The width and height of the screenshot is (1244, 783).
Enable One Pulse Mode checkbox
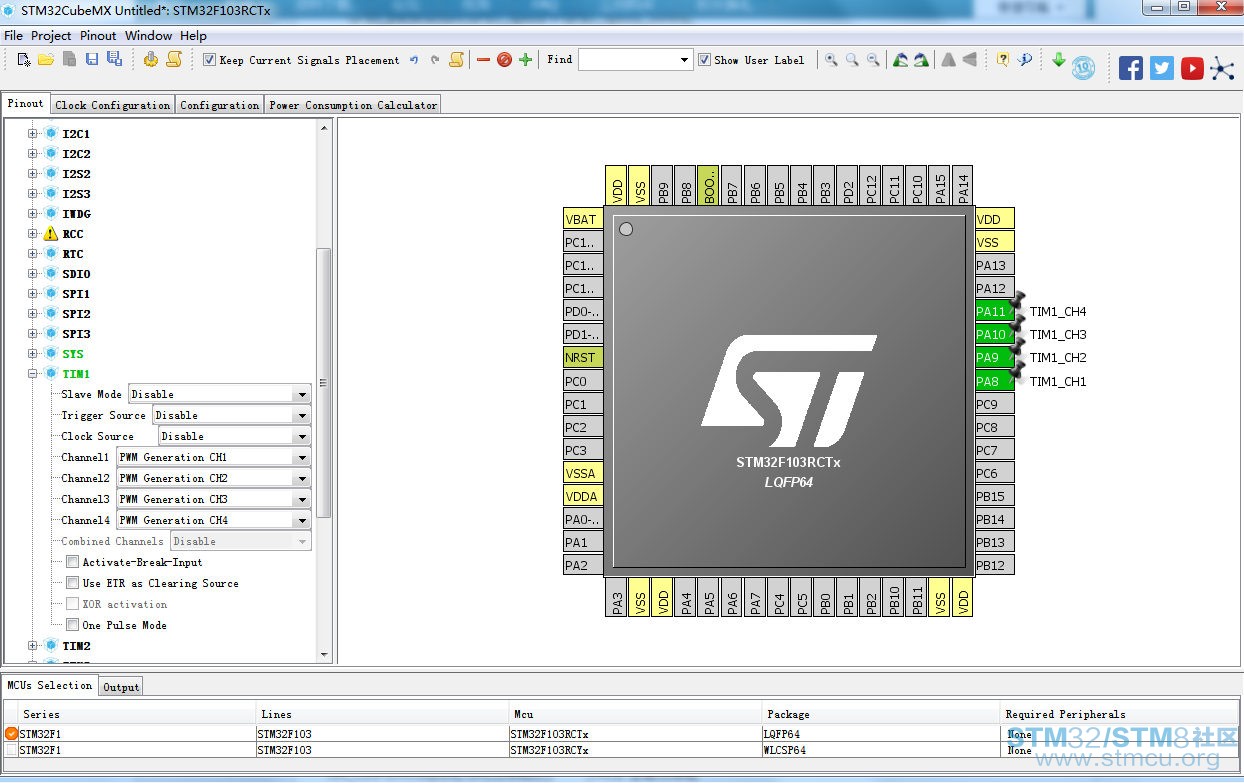[72, 625]
